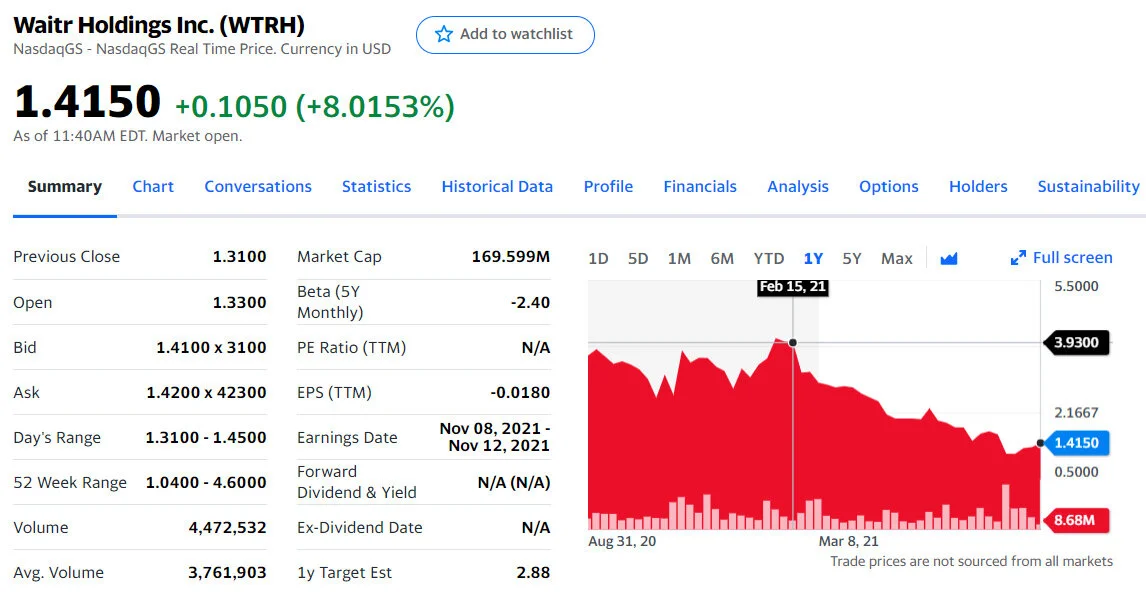Click the Beta value -2.40

tap(531, 302)
